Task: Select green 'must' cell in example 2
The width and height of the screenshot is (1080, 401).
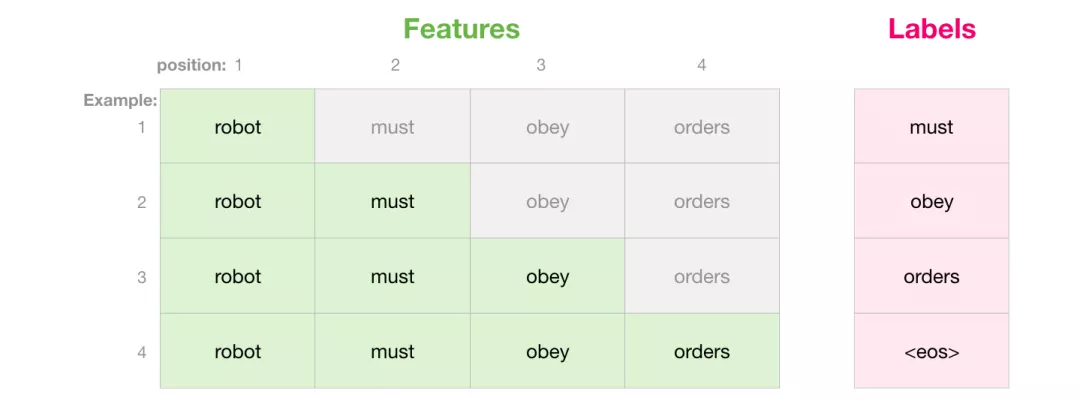Action: click(x=393, y=201)
